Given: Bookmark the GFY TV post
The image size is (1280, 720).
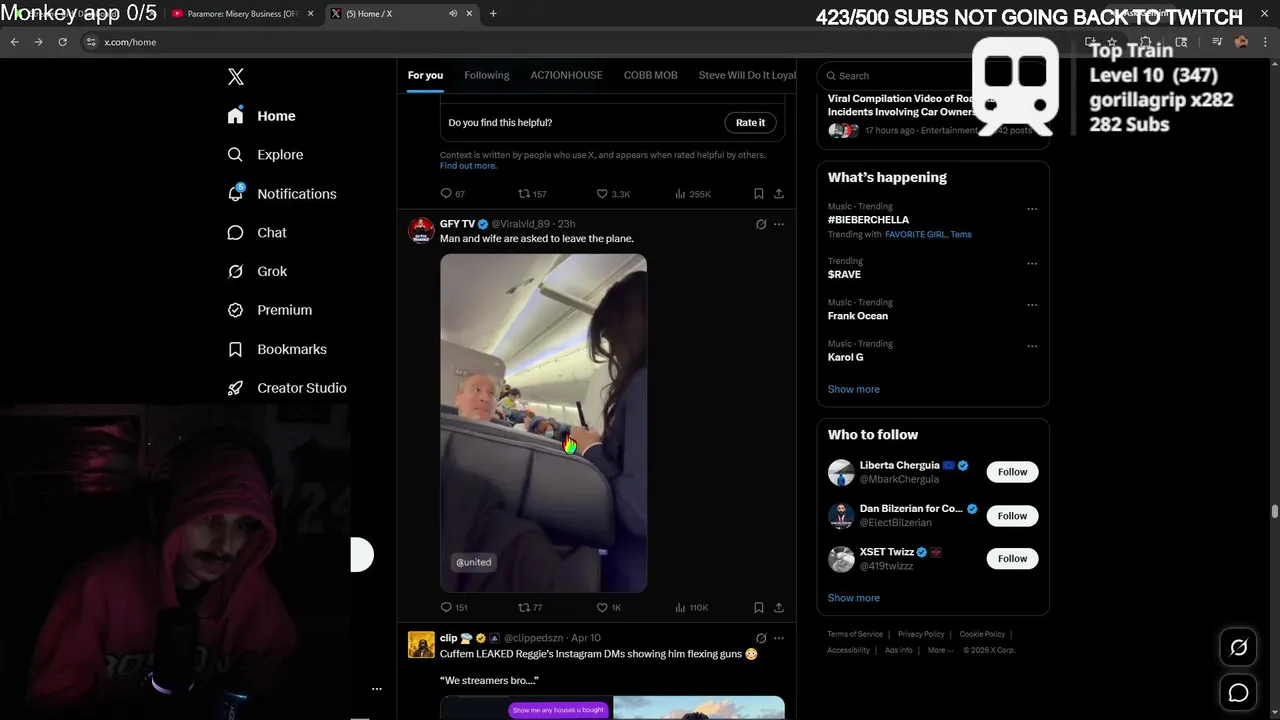Looking at the screenshot, I should (x=759, y=607).
